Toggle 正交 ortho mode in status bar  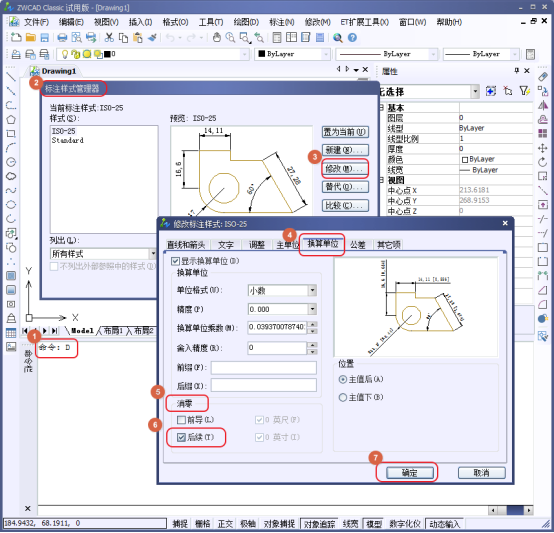pyautogui.click(x=225, y=524)
